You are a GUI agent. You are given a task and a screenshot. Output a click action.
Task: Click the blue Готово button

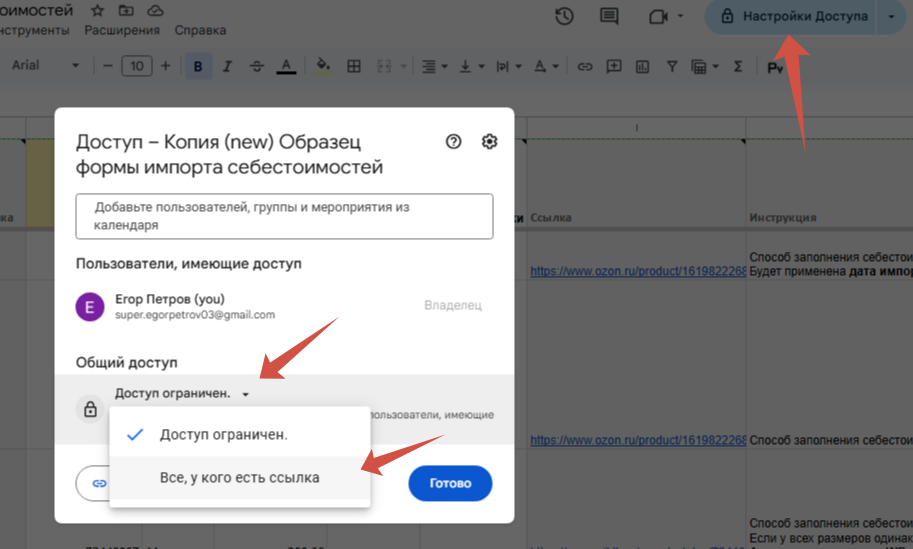point(450,483)
